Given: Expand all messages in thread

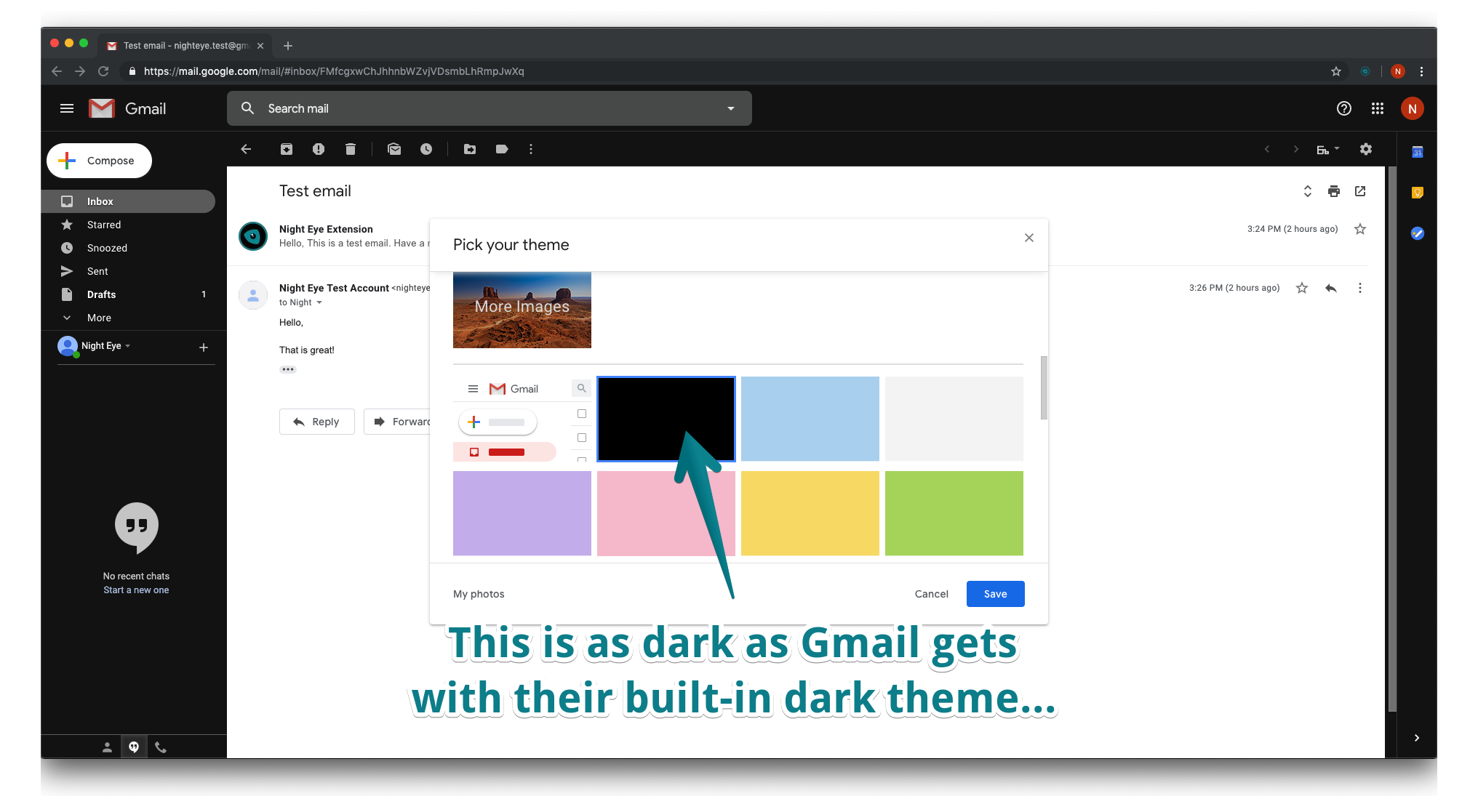Looking at the screenshot, I should 1308,191.
